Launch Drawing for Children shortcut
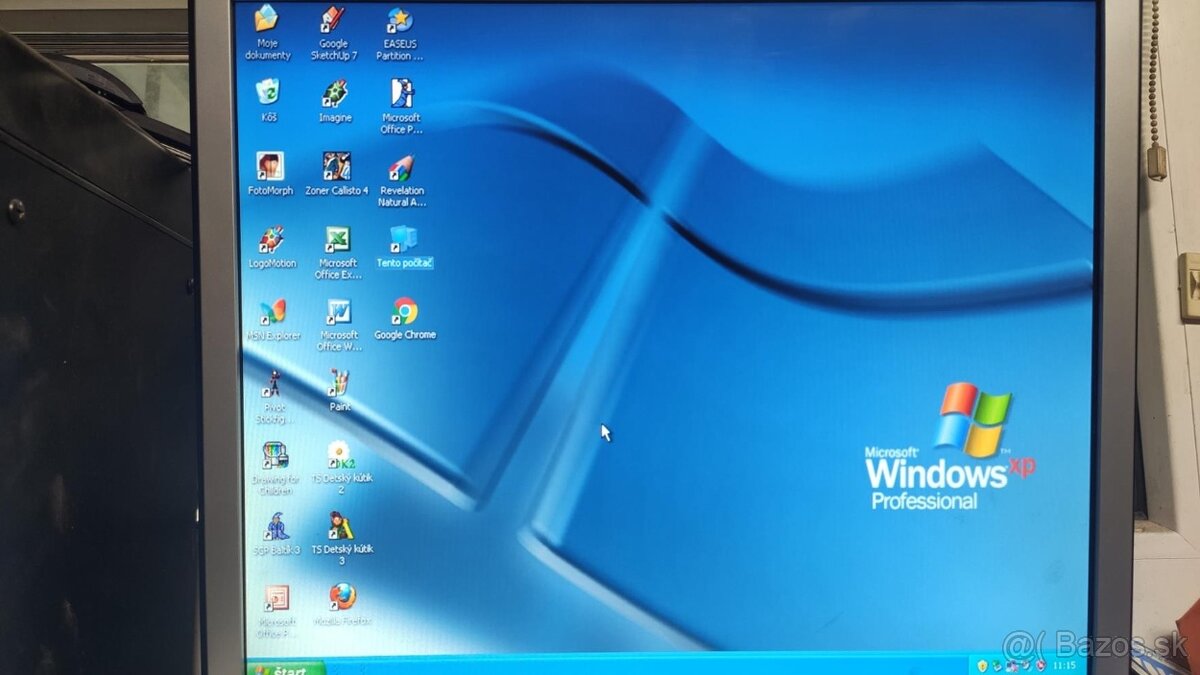 tap(274, 456)
